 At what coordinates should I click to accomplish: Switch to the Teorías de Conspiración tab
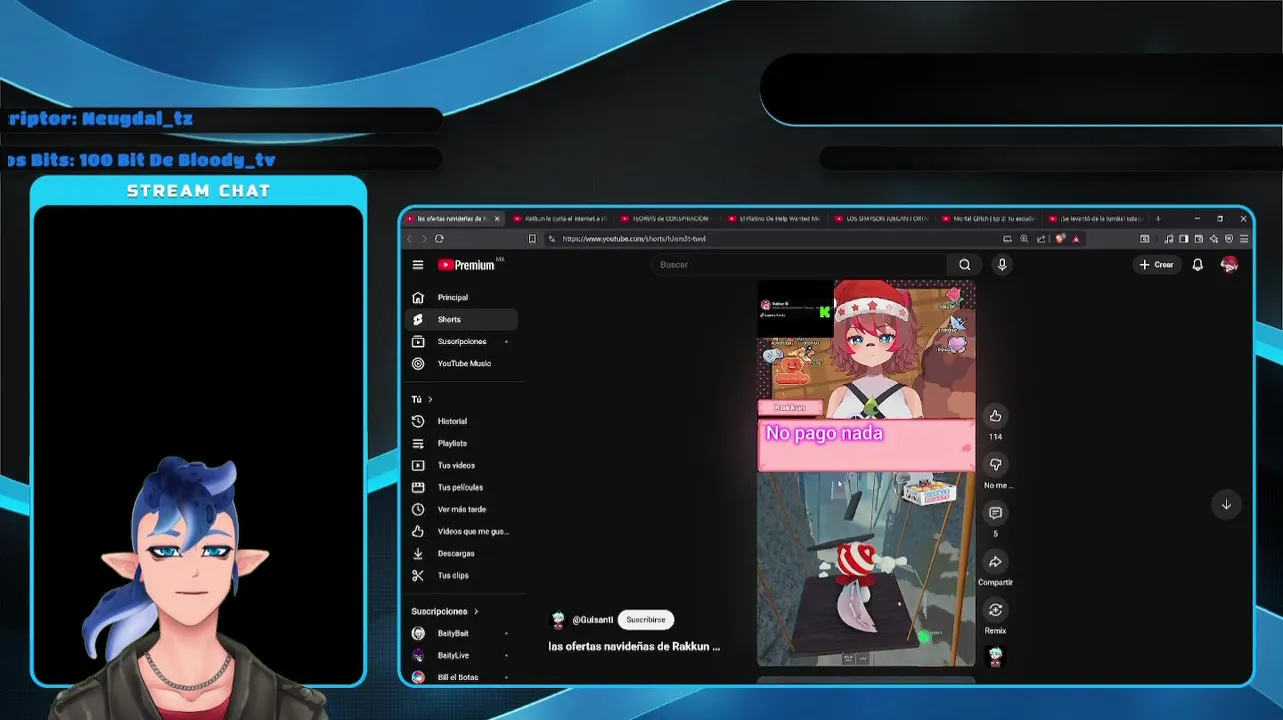(666, 218)
